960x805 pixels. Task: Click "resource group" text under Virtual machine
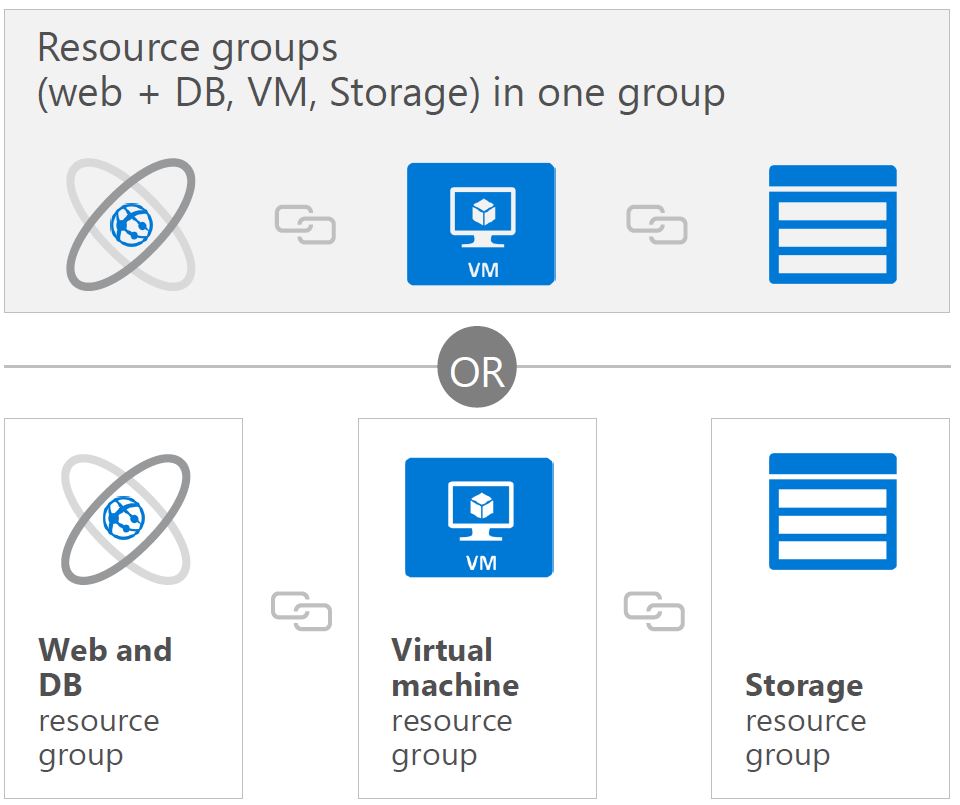(452, 739)
